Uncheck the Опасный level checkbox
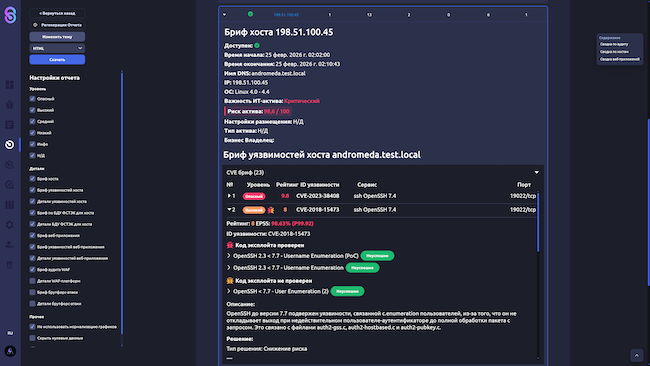The image size is (650, 366). click(32, 99)
